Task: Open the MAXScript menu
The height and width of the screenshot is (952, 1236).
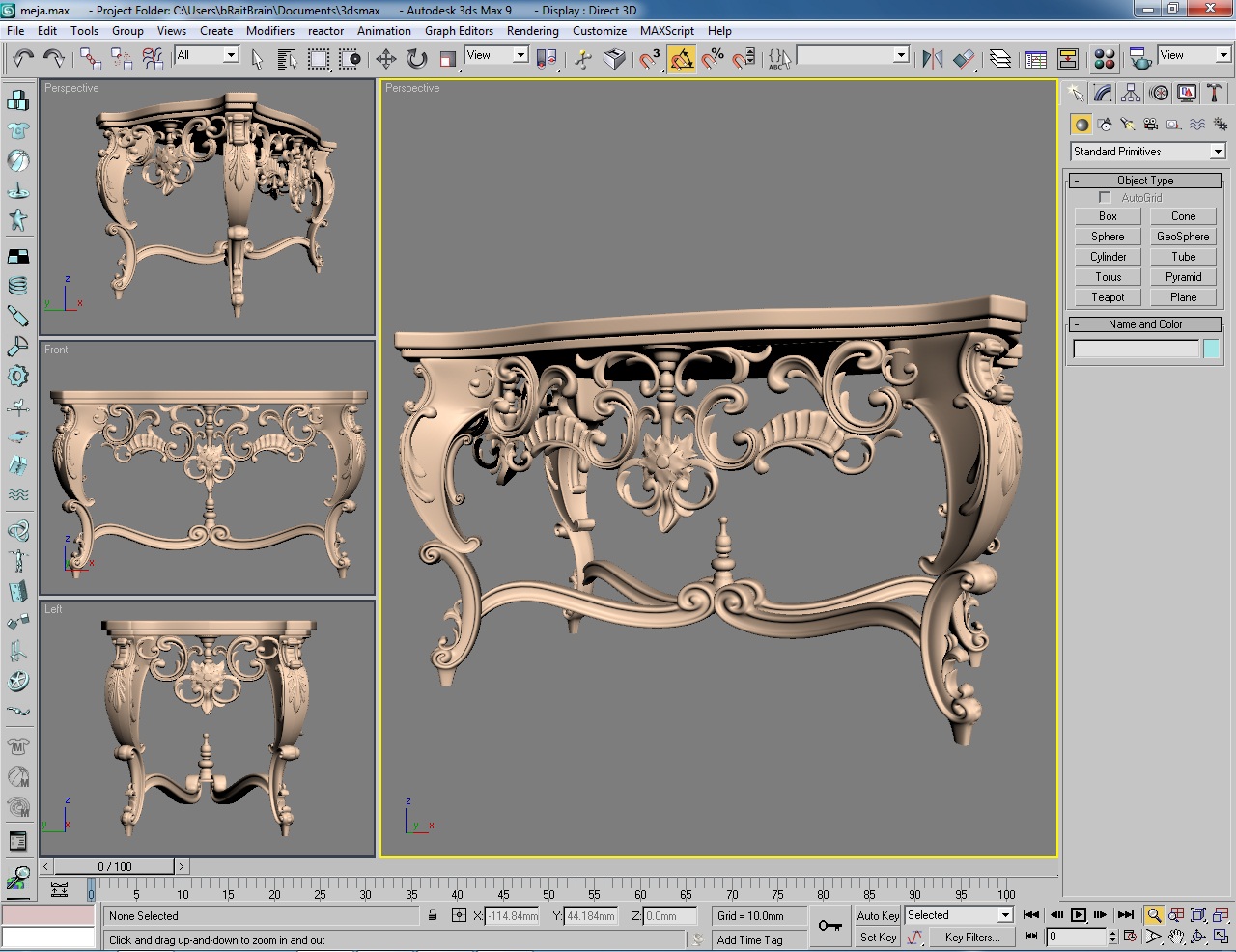Action: point(666,31)
